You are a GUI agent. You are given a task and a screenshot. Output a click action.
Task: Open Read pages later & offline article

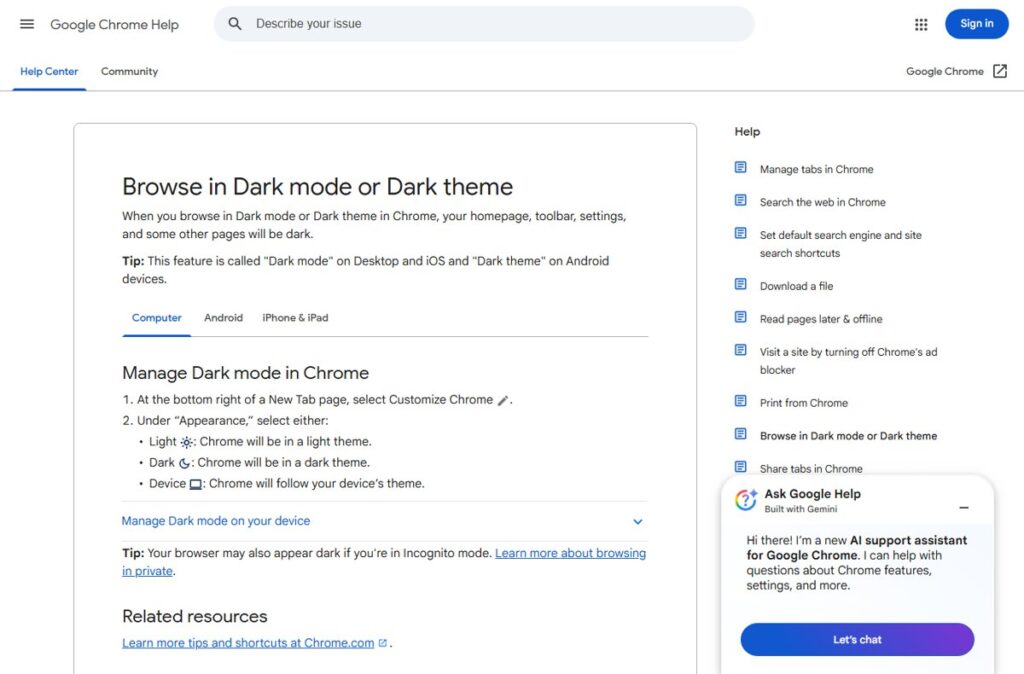(821, 319)
